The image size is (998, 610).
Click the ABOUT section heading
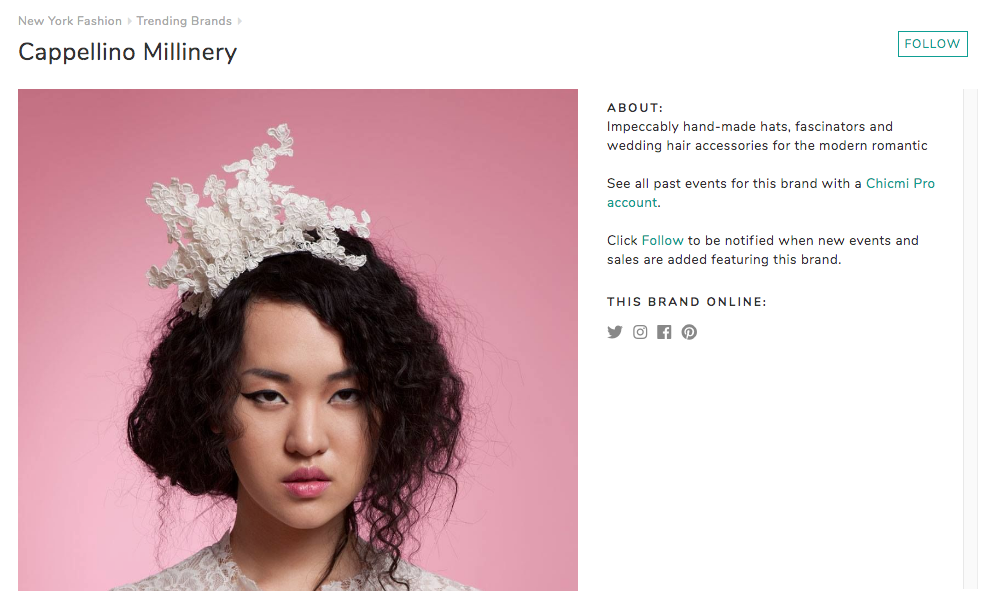click(635, 108)
